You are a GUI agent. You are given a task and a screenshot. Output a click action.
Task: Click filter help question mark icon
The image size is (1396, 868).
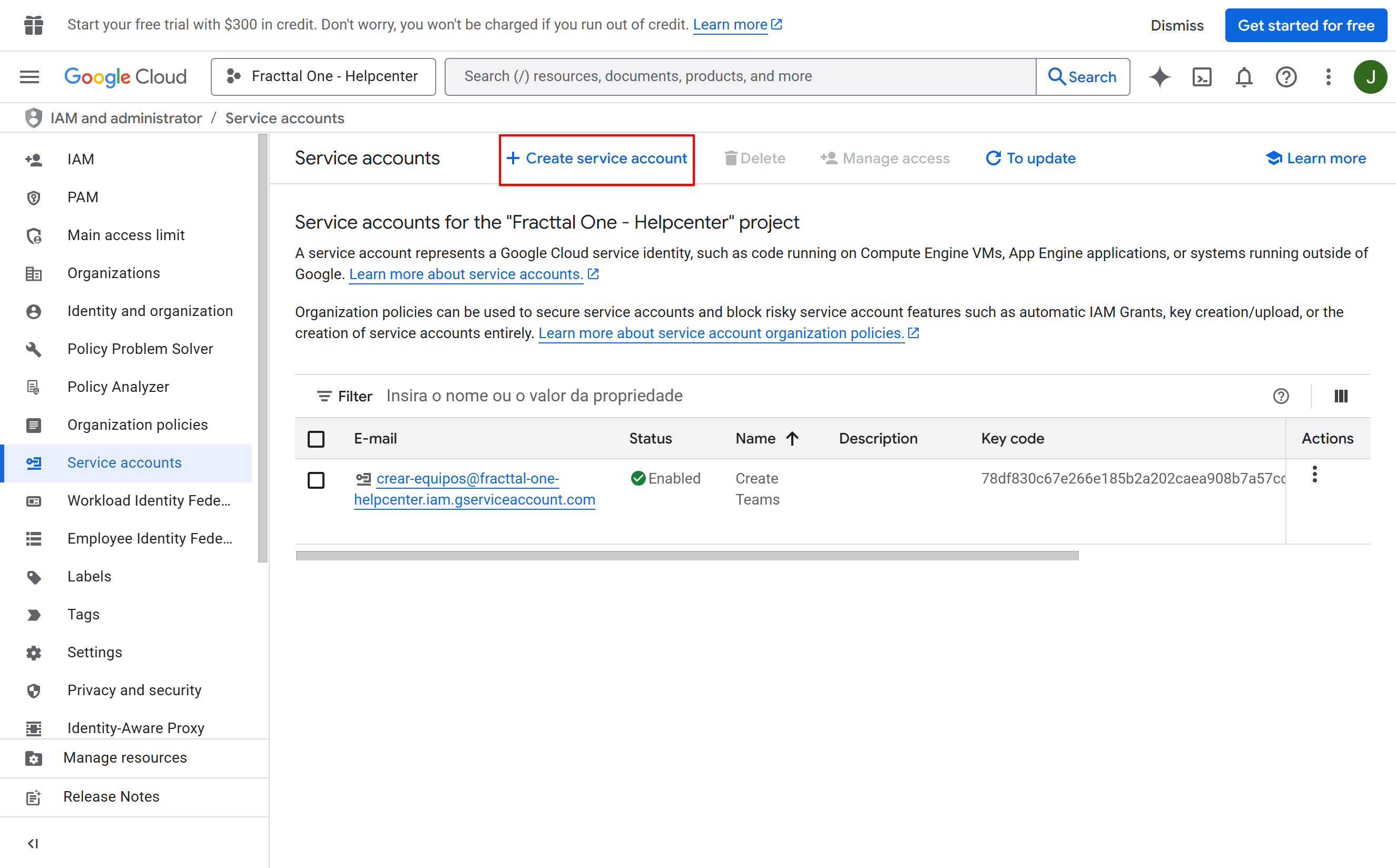coord(1281,396)
